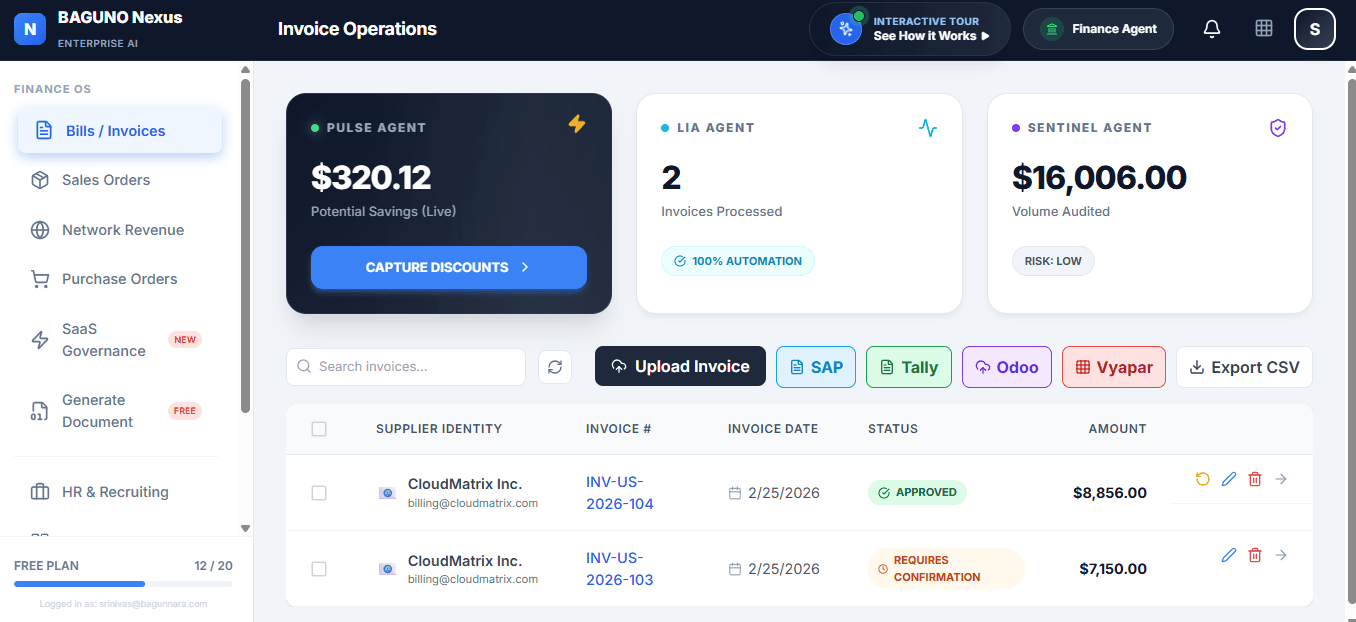1356x622 pixels.
Task: Open the notifications bell
Action: [x=1211, y=29]
